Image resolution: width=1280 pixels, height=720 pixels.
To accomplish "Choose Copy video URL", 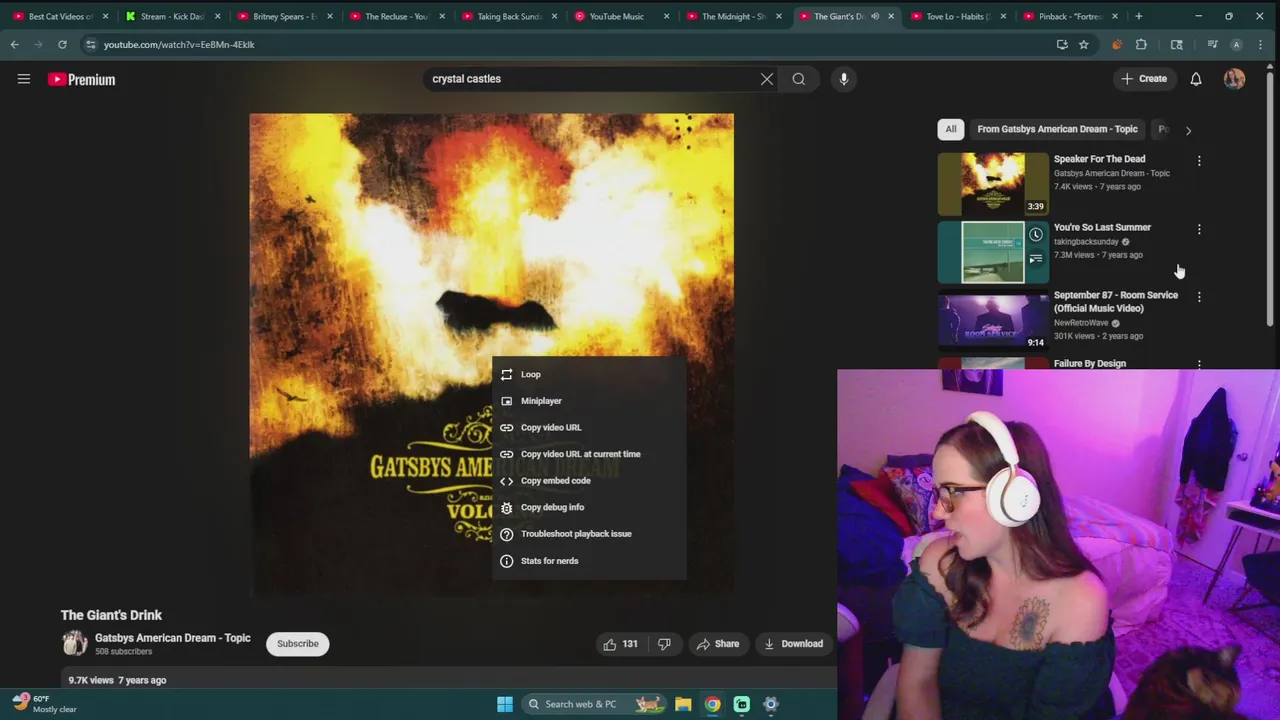I will pos(589,427).
